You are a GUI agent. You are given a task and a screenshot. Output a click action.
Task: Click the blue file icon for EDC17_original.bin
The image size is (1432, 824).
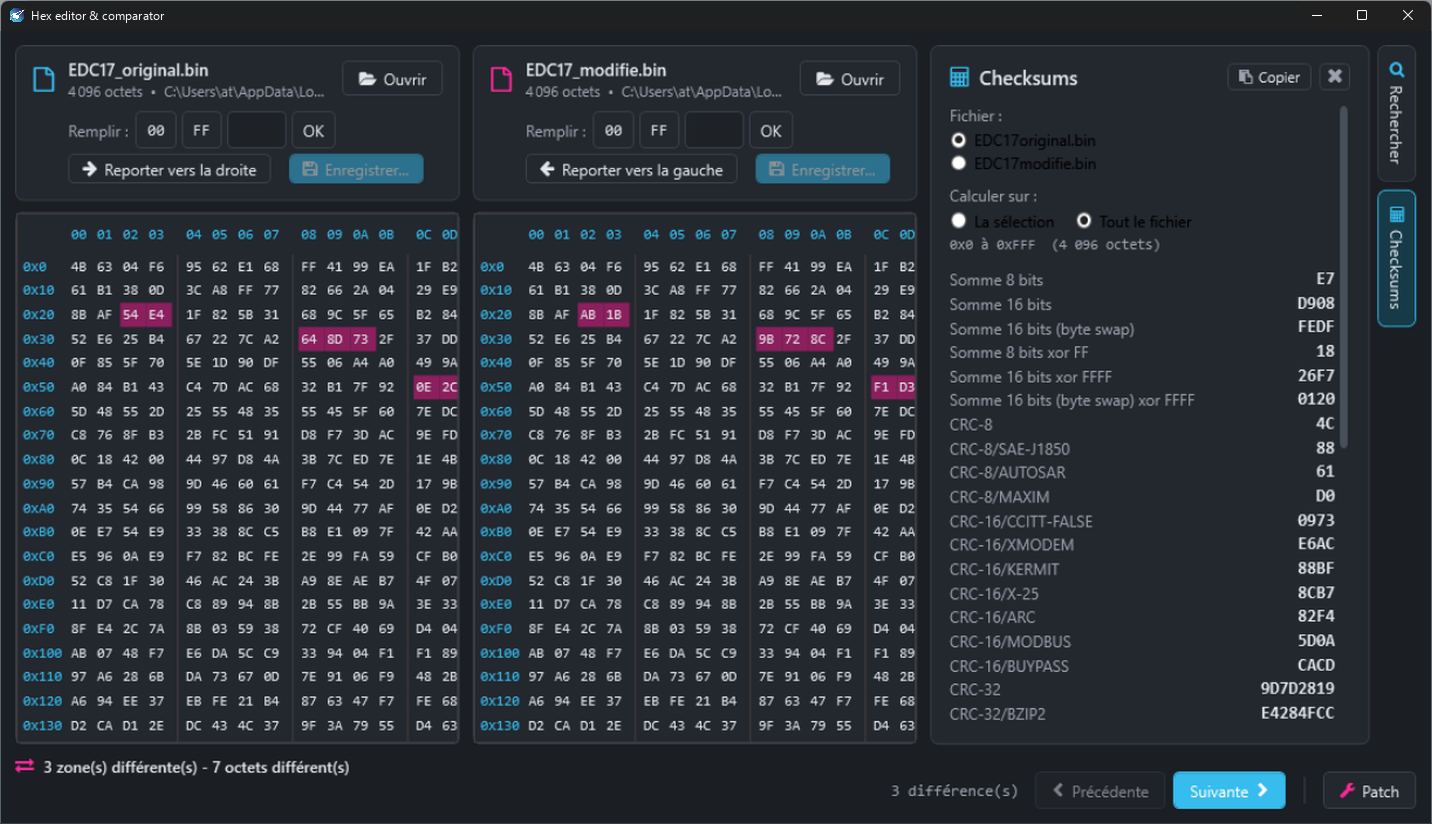(43, 79)
